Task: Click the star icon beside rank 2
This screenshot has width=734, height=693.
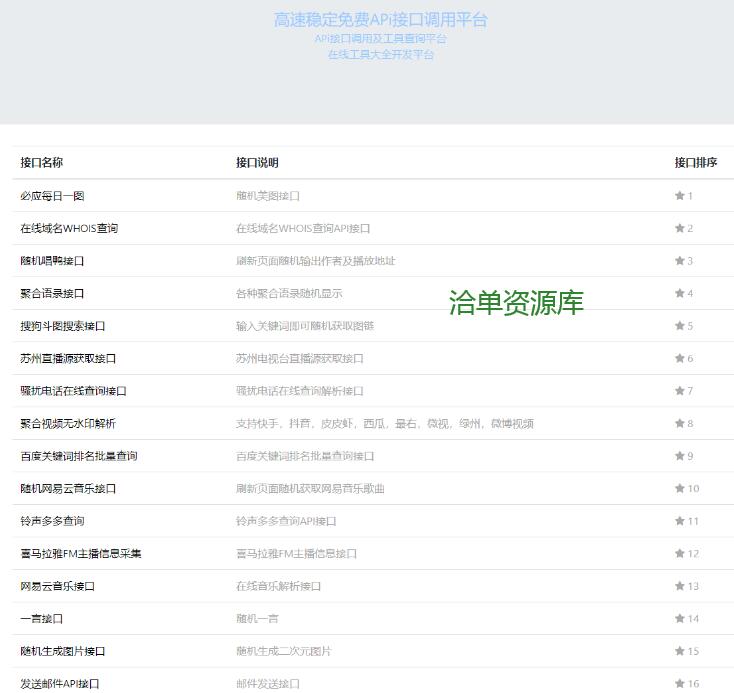Action: (680, 228)
